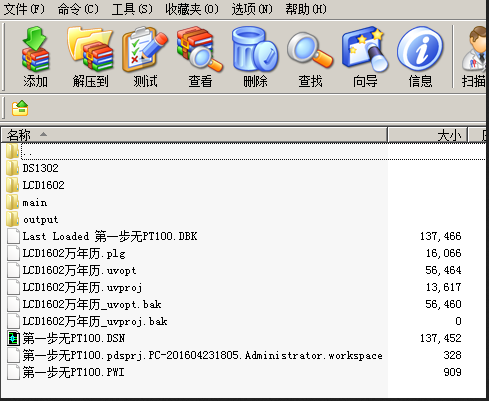The image size is (489, 401).
Task: Click the 添加 (Add) toolbar icon
Action: tap(35, 57)
